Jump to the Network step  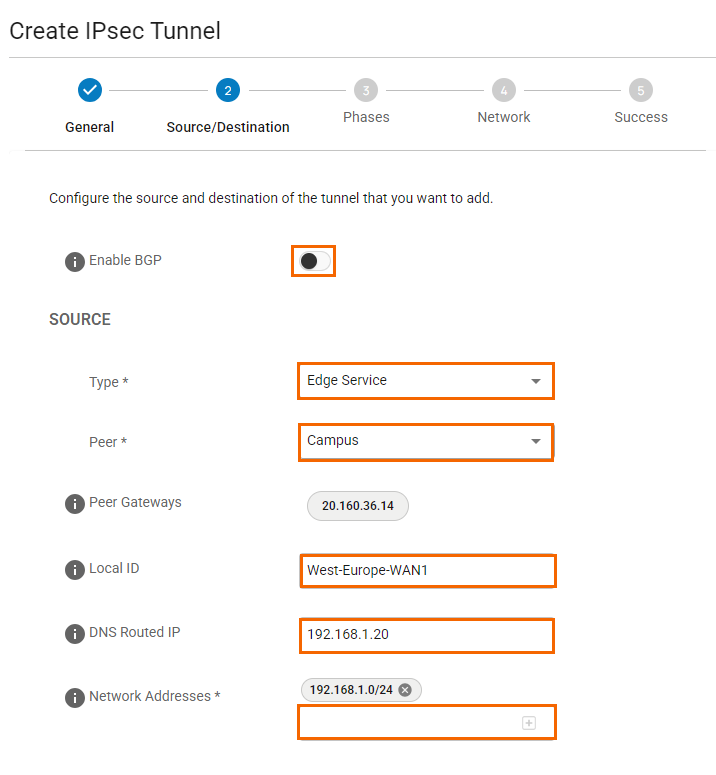click(x=504, y=90)
